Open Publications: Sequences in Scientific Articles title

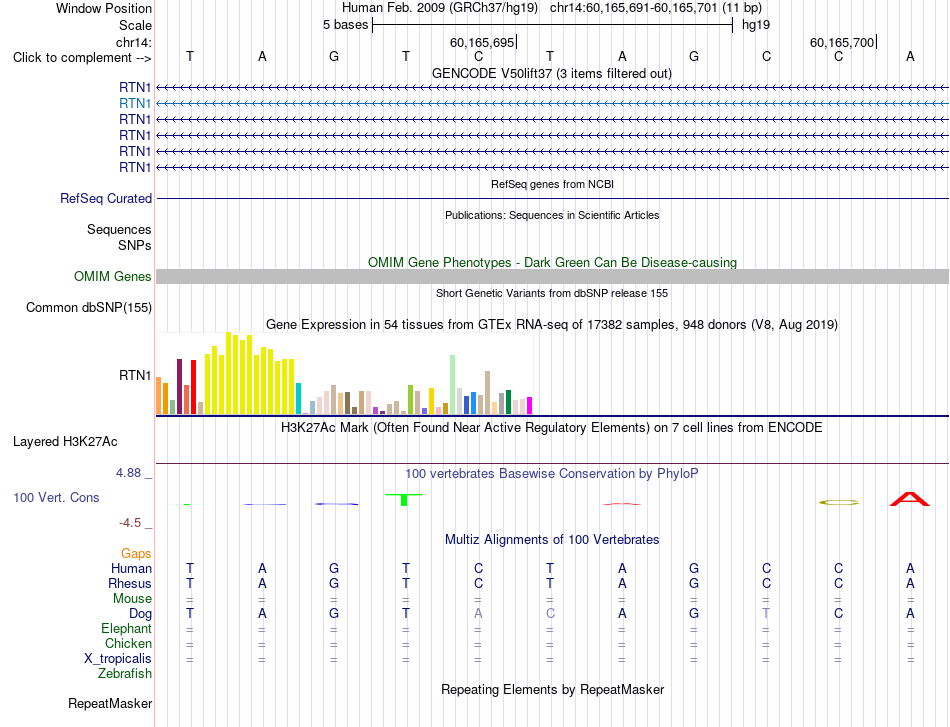pyautogui.click(x=552, y=215)
